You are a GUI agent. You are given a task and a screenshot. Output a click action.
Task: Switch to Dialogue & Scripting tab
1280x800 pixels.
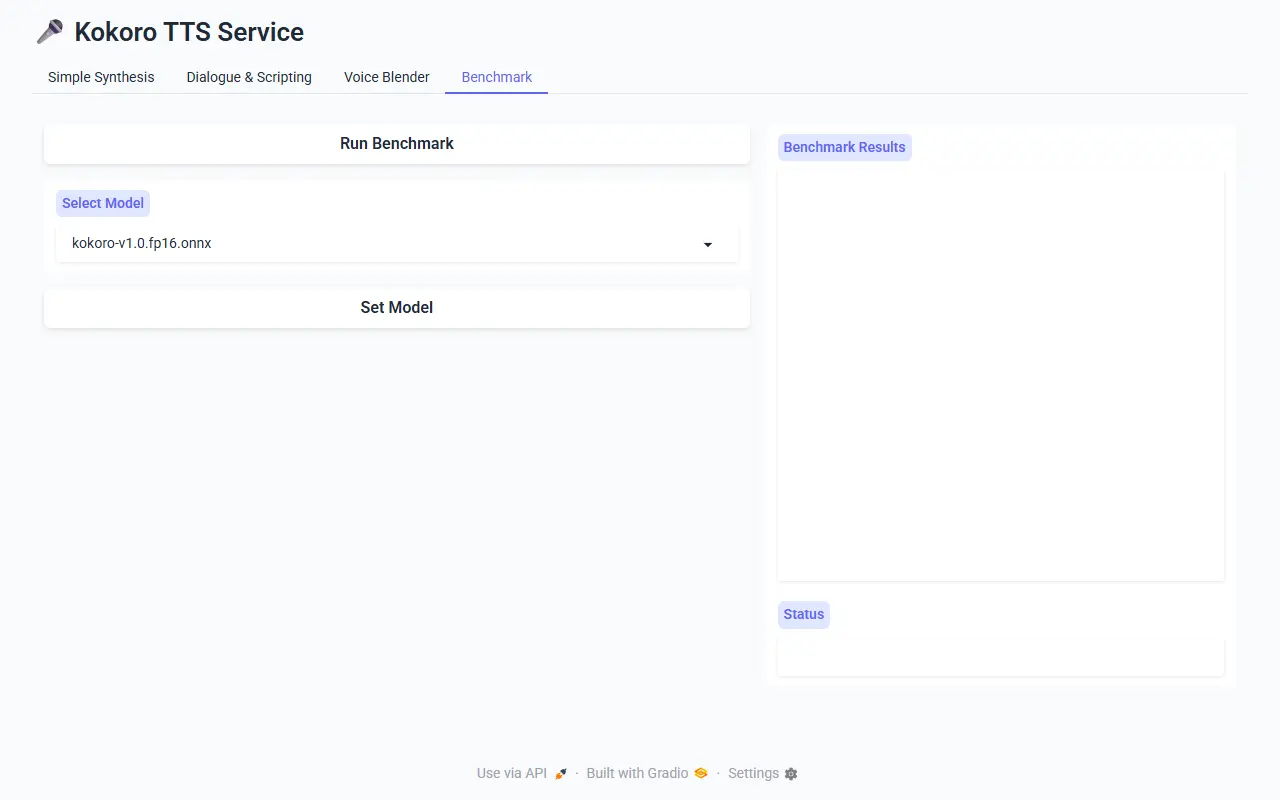(x=249, y=77)
